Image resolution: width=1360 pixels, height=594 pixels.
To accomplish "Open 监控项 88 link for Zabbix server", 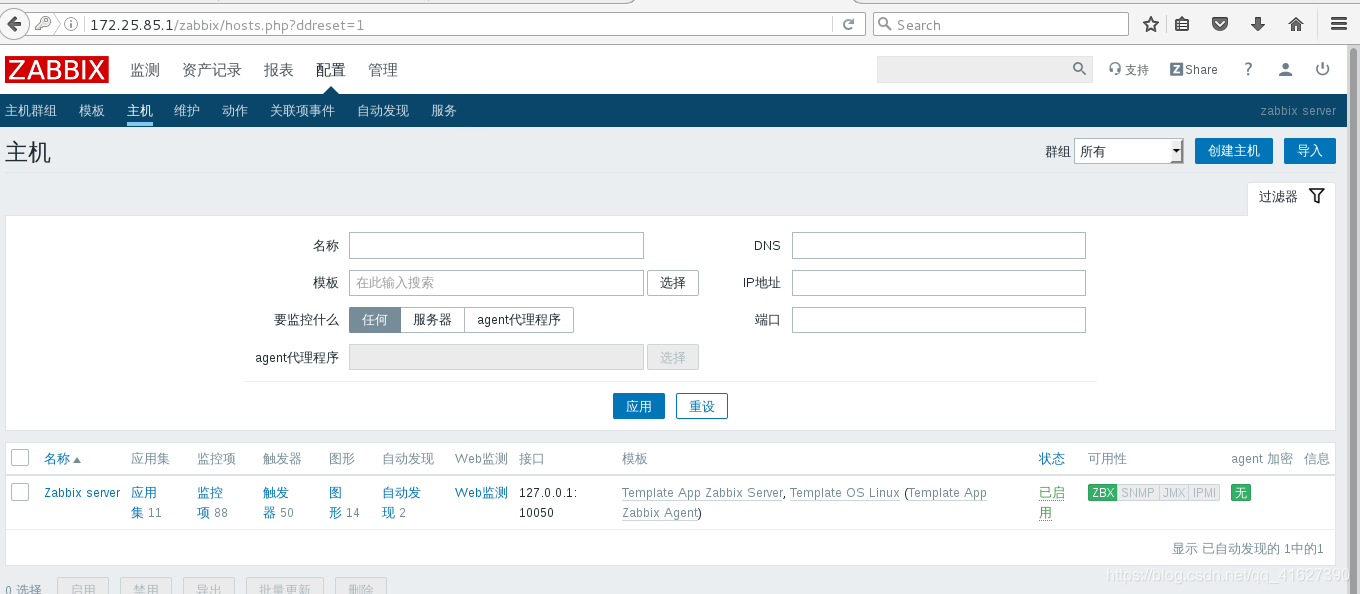I will tap(212, 502).
